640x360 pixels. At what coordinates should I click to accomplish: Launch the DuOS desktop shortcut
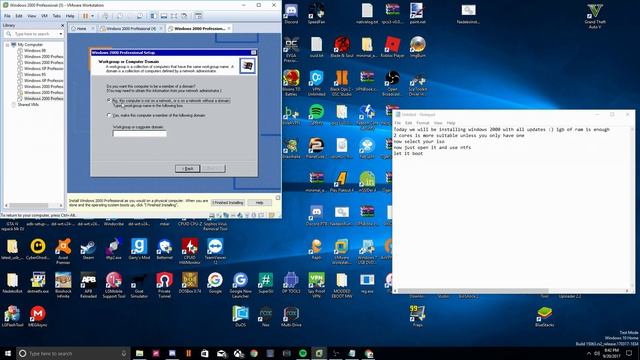[240, 316]
